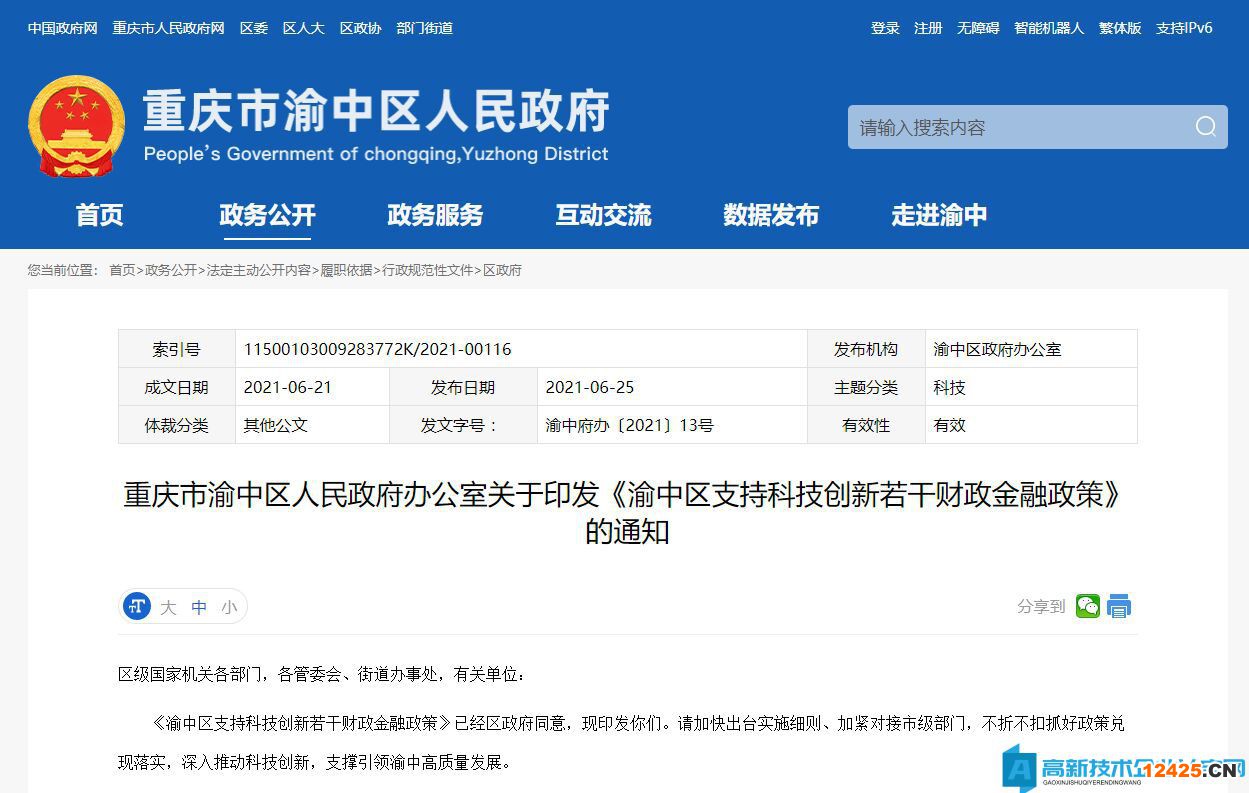
Task: Set article text to 小 size
Action: 229,606
